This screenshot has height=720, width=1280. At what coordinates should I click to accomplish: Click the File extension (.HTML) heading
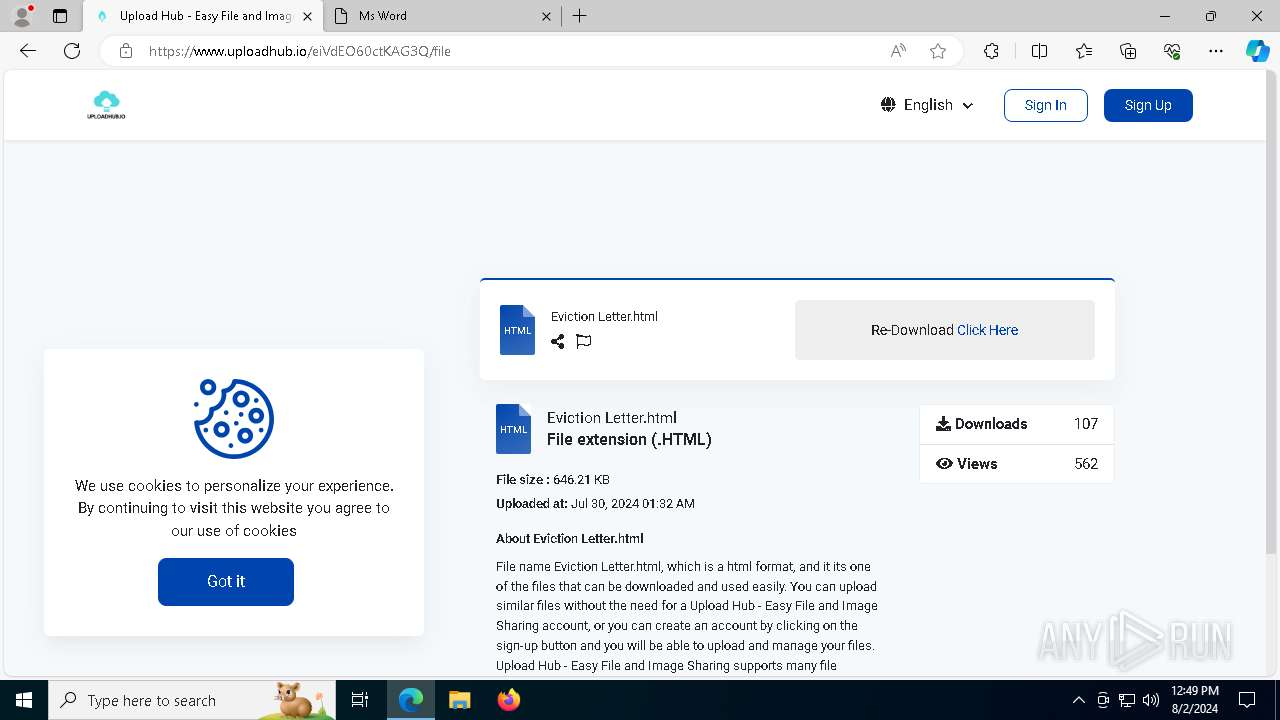[x=629, y=440]
